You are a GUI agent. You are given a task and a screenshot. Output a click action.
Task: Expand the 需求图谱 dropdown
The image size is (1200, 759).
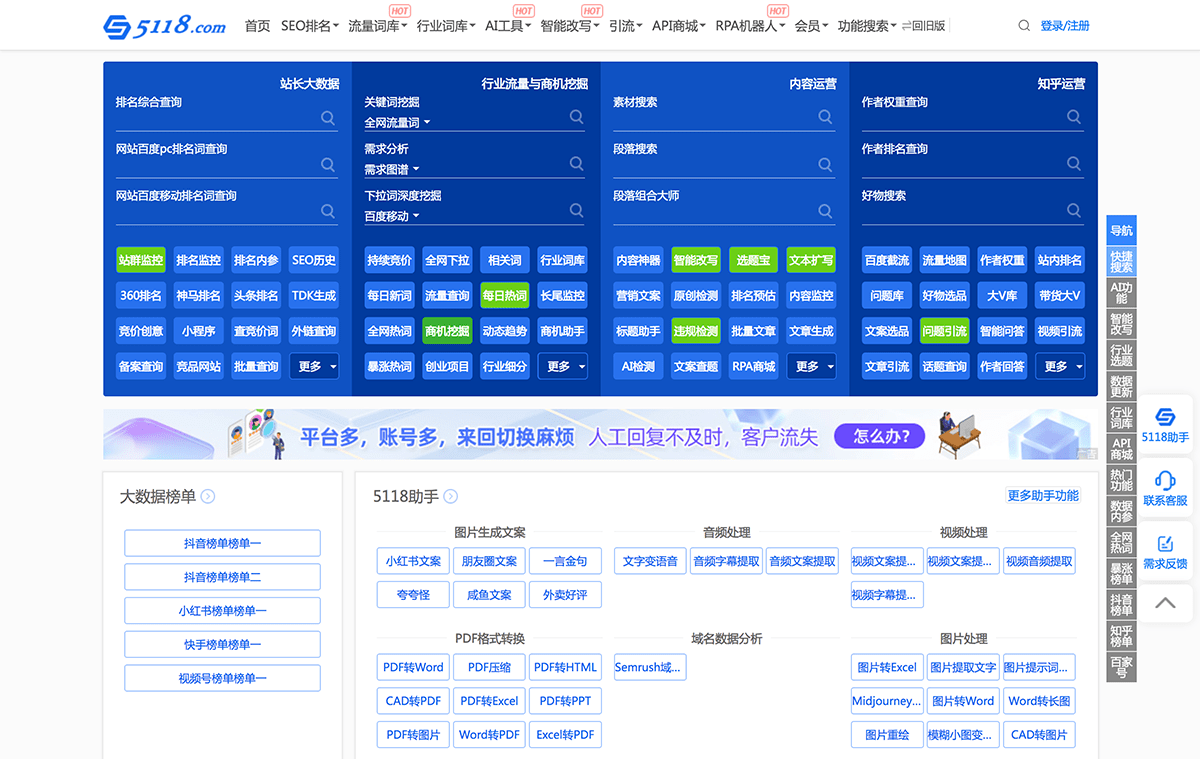pyautogui.click(x=392, y=170)
